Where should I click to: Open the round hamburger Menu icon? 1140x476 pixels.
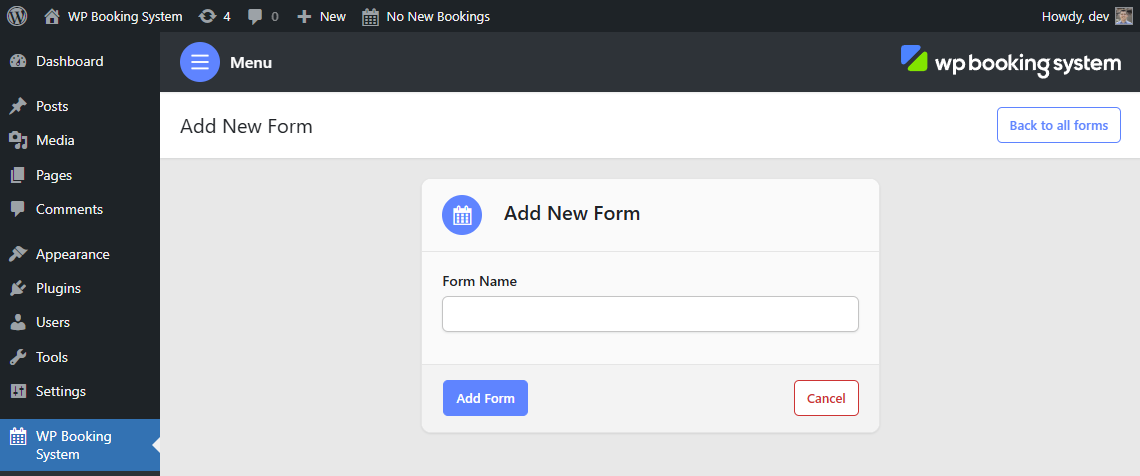200,62
